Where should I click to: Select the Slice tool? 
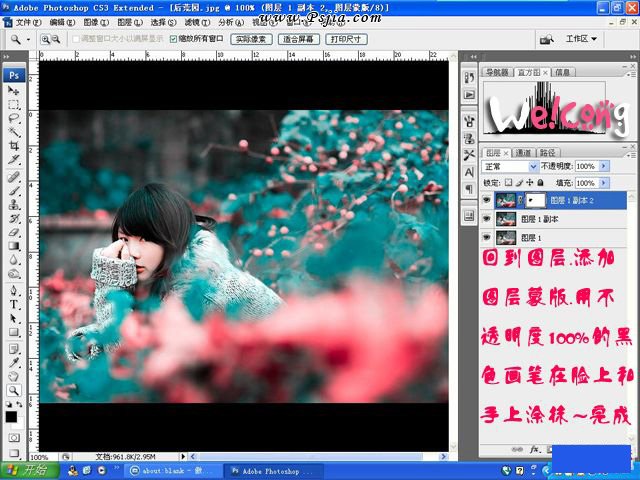click(13, 160)
